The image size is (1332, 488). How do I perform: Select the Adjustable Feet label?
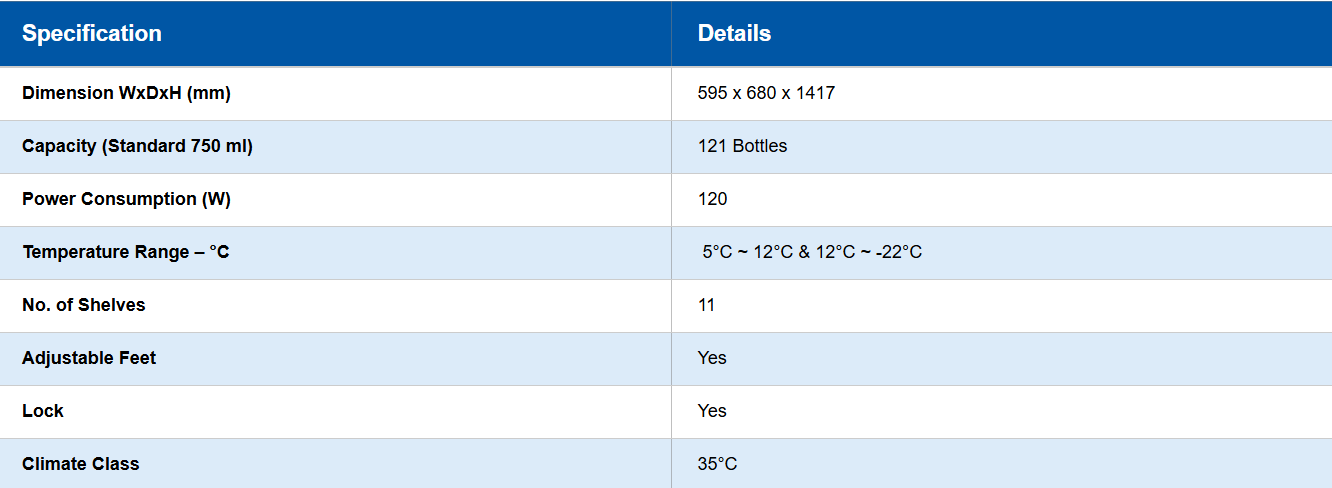click(89, 358)
